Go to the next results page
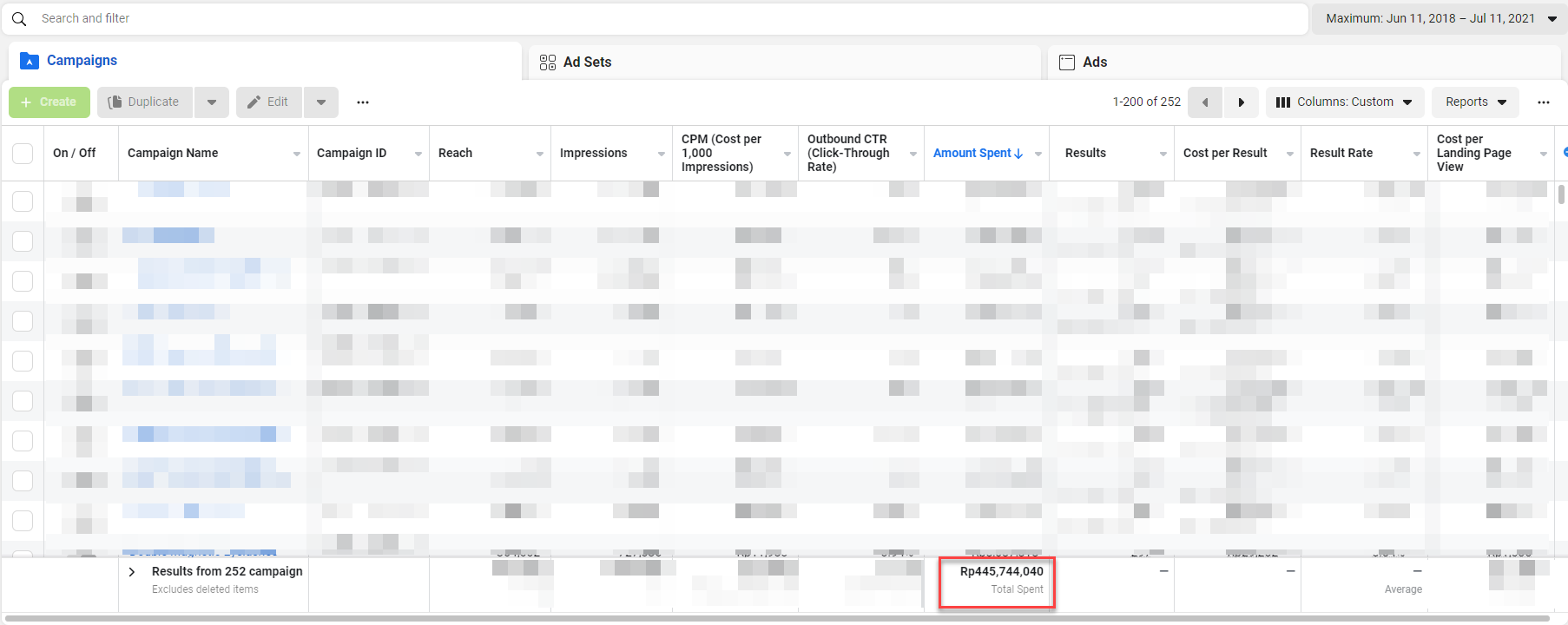Screen dimensions: 1568x625 [x=1241, y=102]
